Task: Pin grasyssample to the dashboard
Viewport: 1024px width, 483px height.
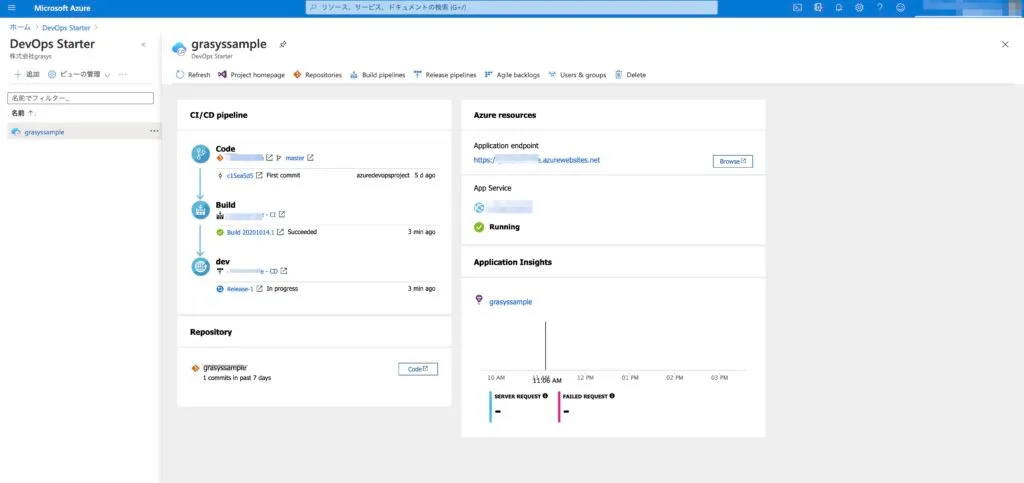Action: pyautogui.click(x=283, y=44)
